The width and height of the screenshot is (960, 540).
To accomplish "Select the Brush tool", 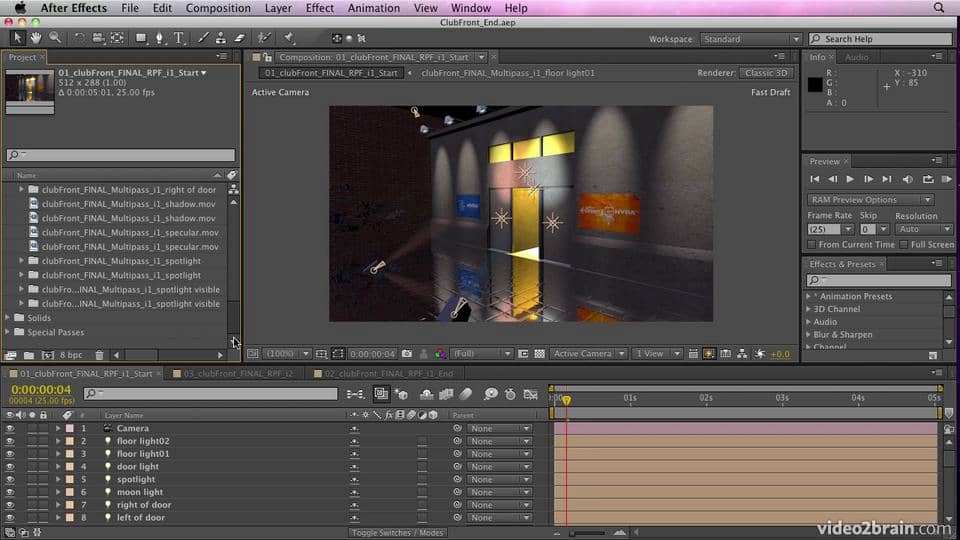I will (x=203, y=38).
